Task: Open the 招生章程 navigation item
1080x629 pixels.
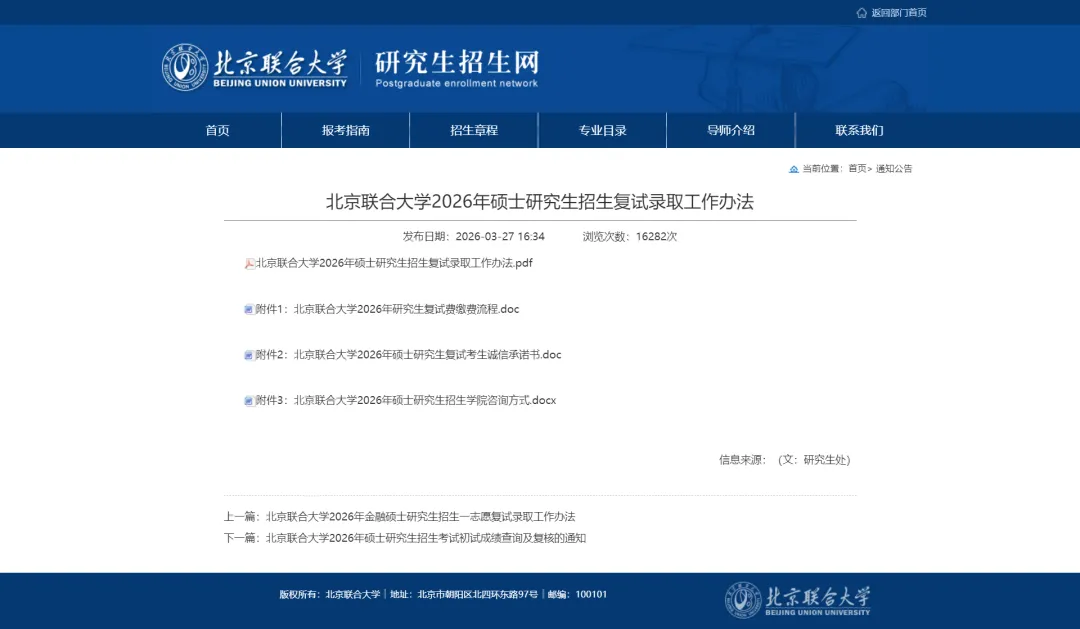Action: (474, 130)
